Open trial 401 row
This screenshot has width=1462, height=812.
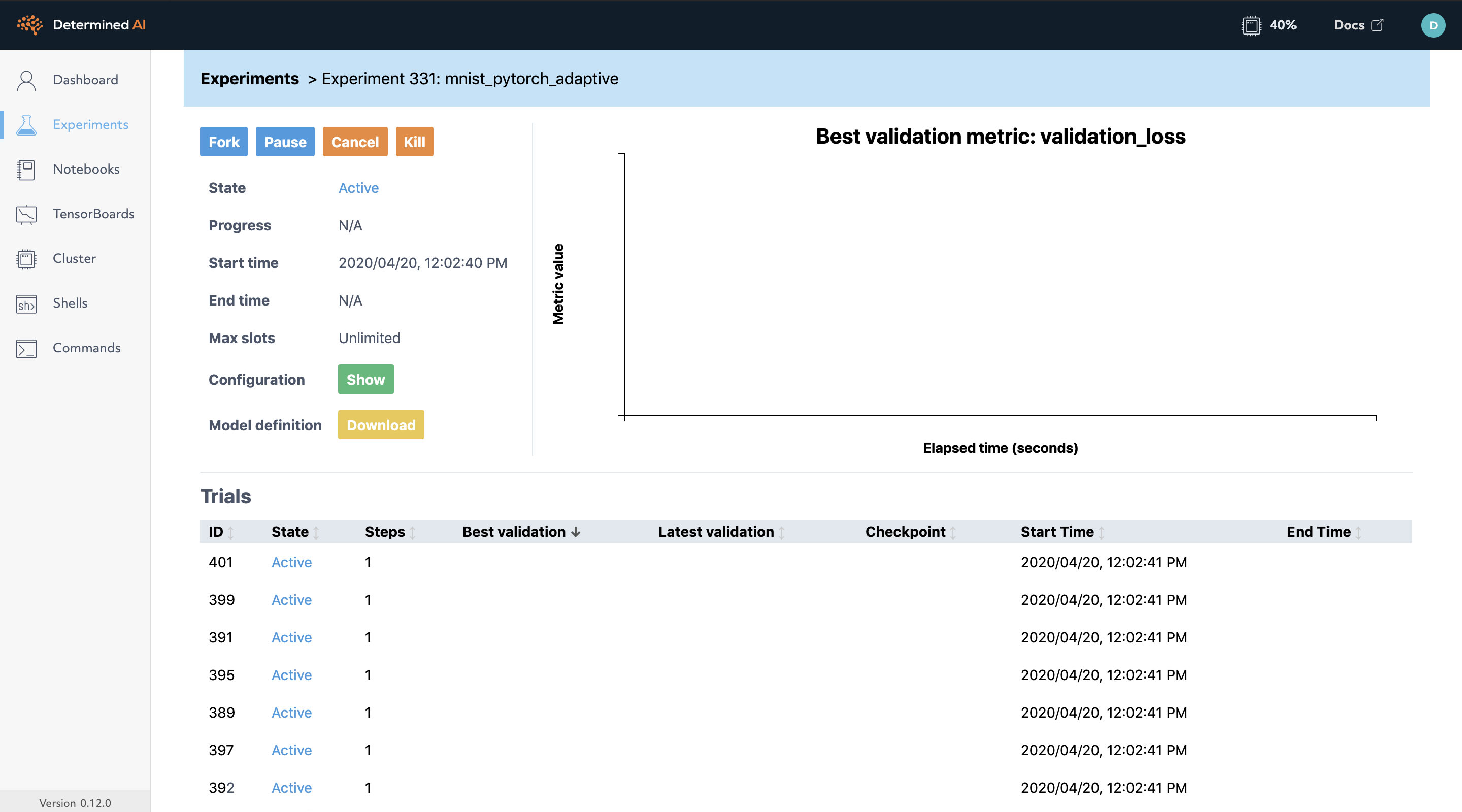tap(806, 562)
